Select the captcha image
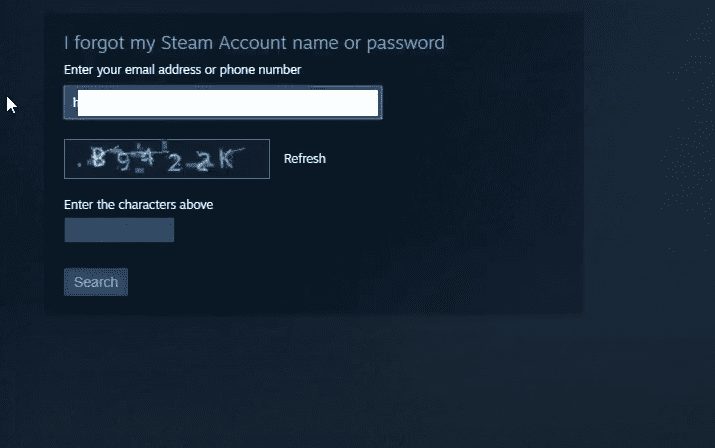Image resolution: width=715 pixels, height=448 pixels. pos(167,159)
